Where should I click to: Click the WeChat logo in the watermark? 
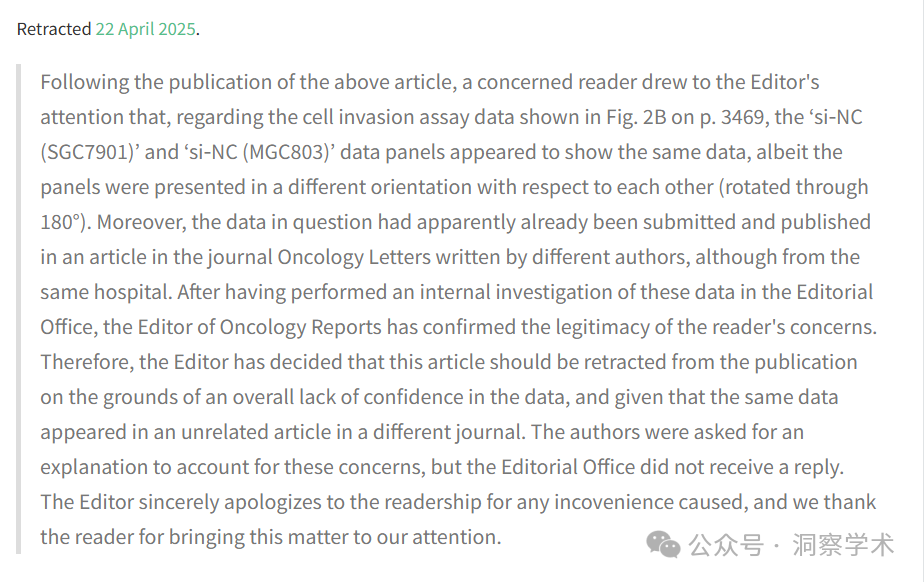tap(663, 544)
